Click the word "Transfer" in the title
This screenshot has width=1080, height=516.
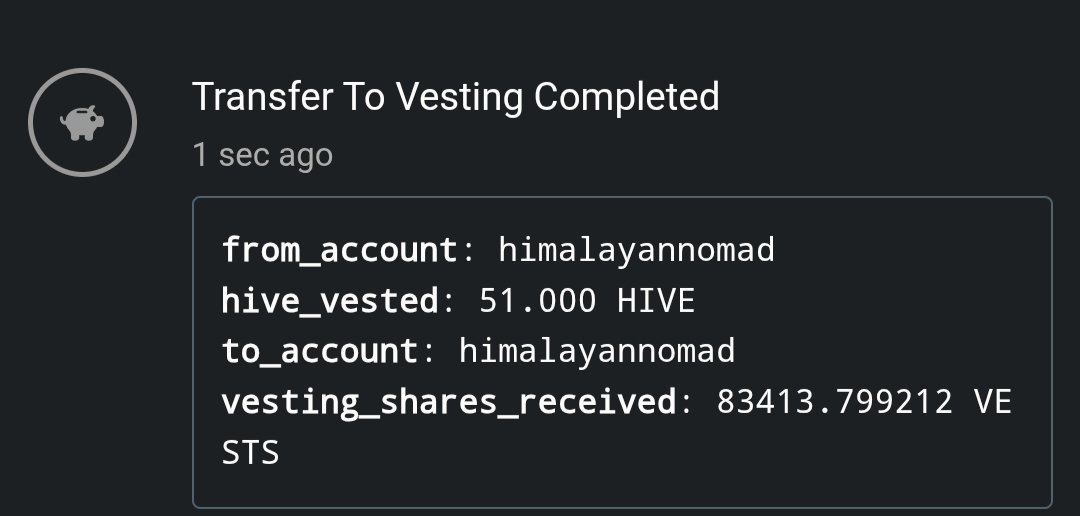coord(262,98)
